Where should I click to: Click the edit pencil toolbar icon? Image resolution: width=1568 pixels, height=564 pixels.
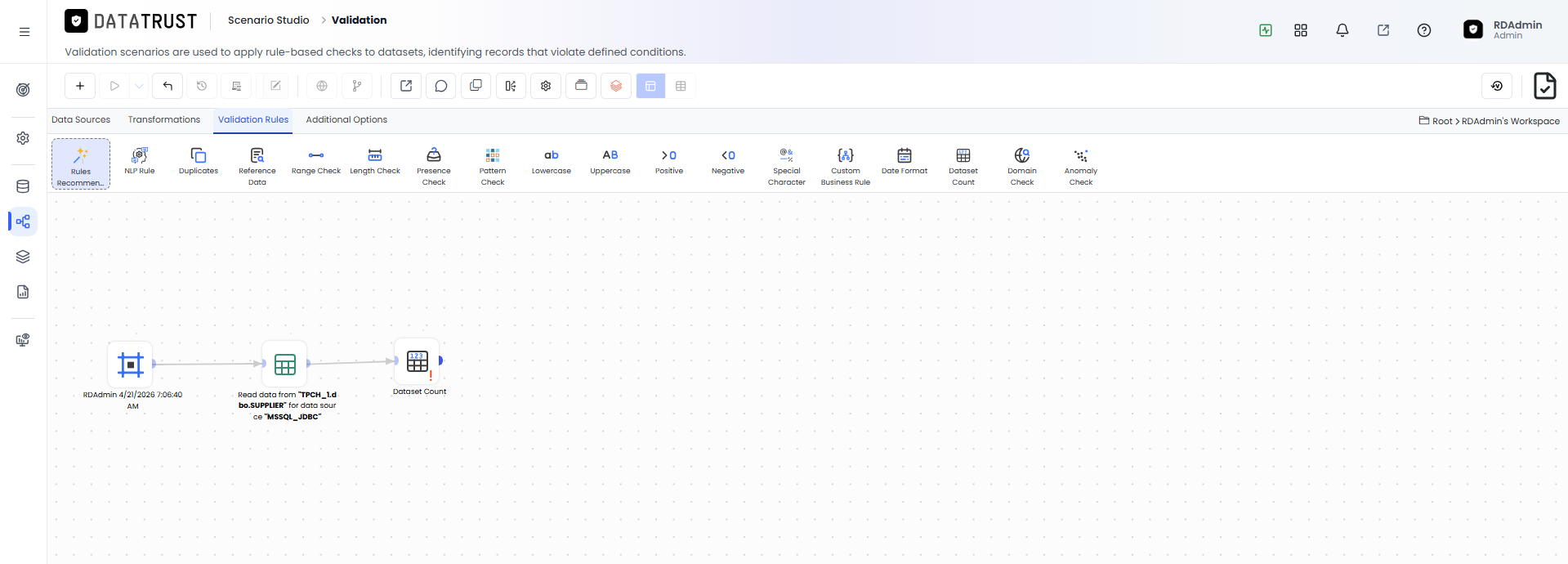pyautogui.click(x=275, y=86)
